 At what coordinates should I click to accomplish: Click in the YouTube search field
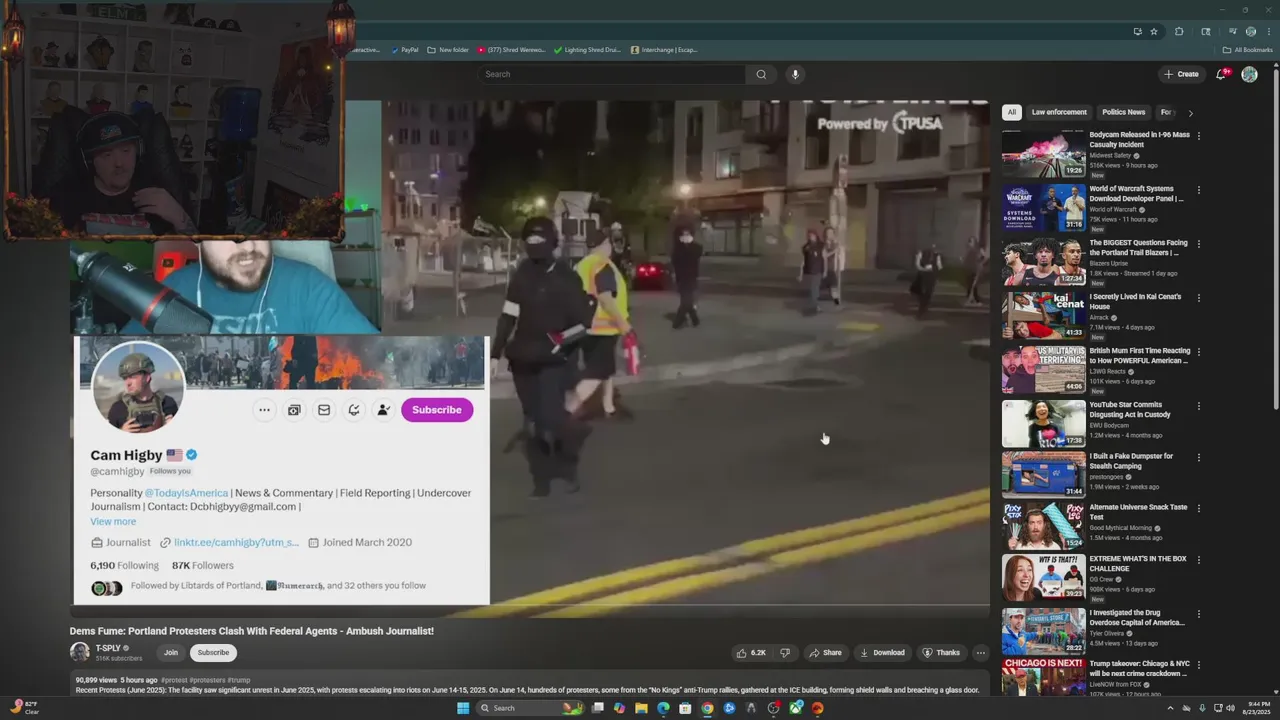tap(611, 74)
